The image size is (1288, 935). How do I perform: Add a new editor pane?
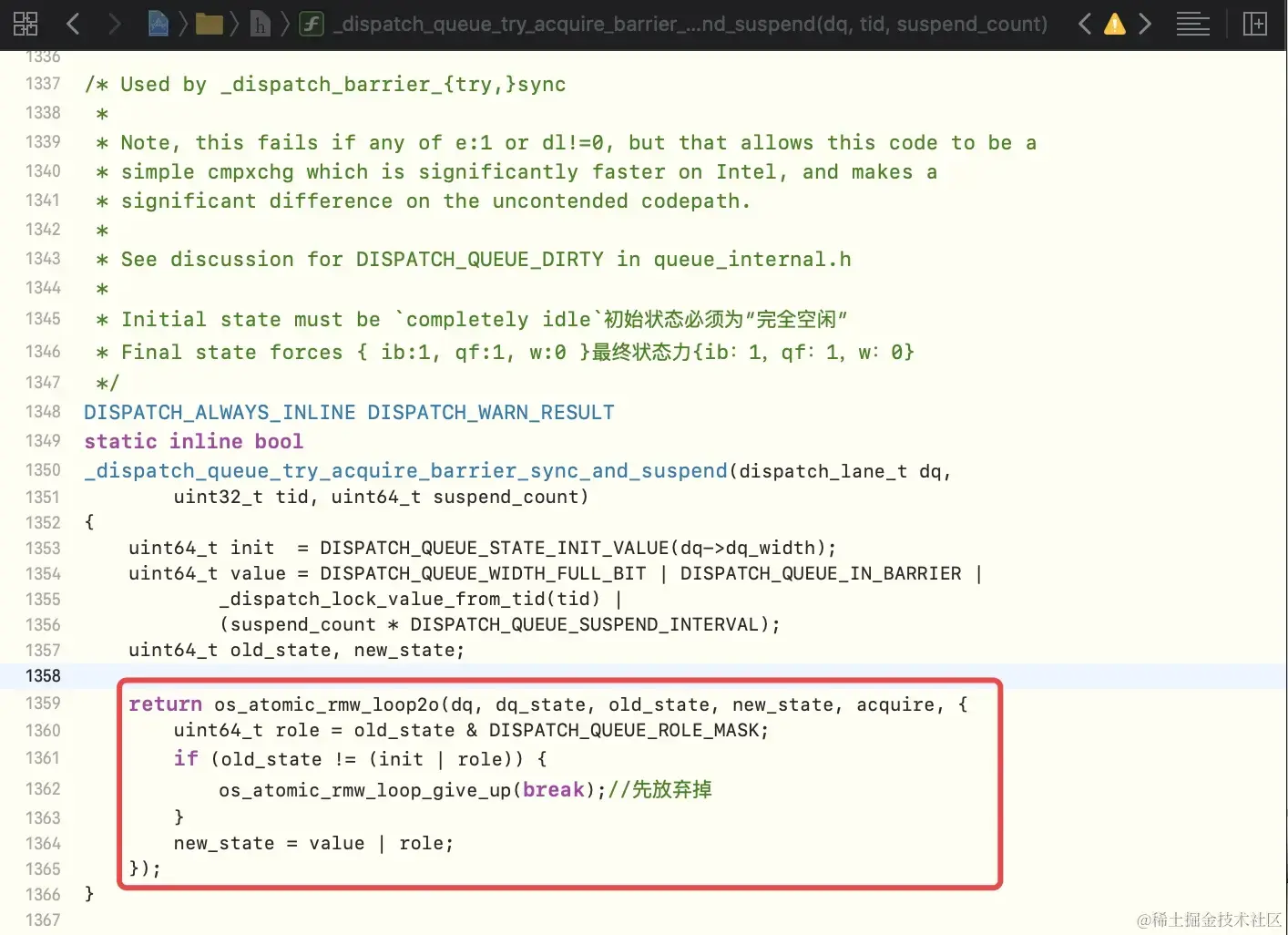(x=1255, y=24)
